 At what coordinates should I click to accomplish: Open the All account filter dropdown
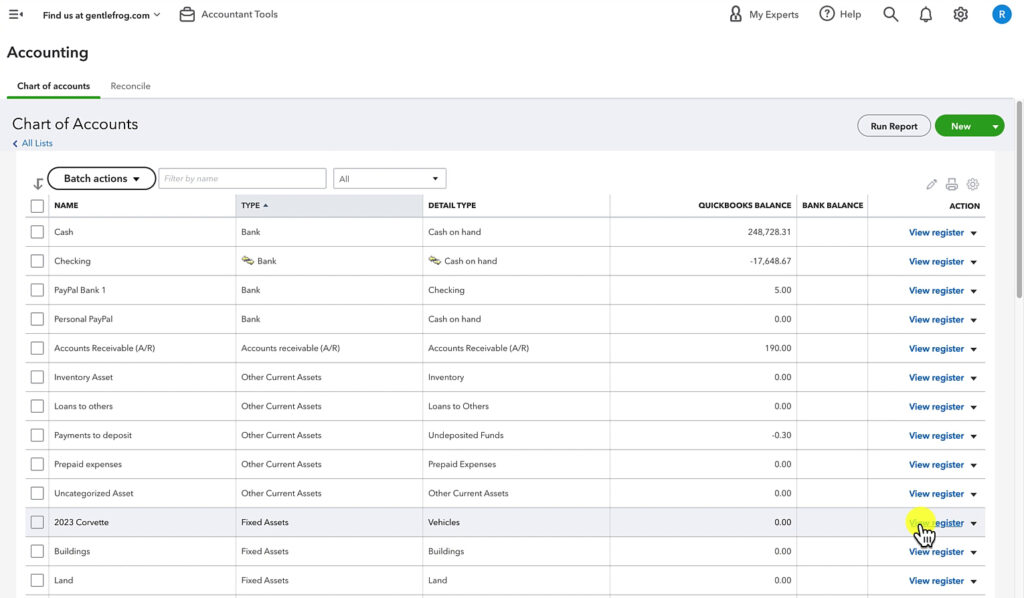pos(389,178)
